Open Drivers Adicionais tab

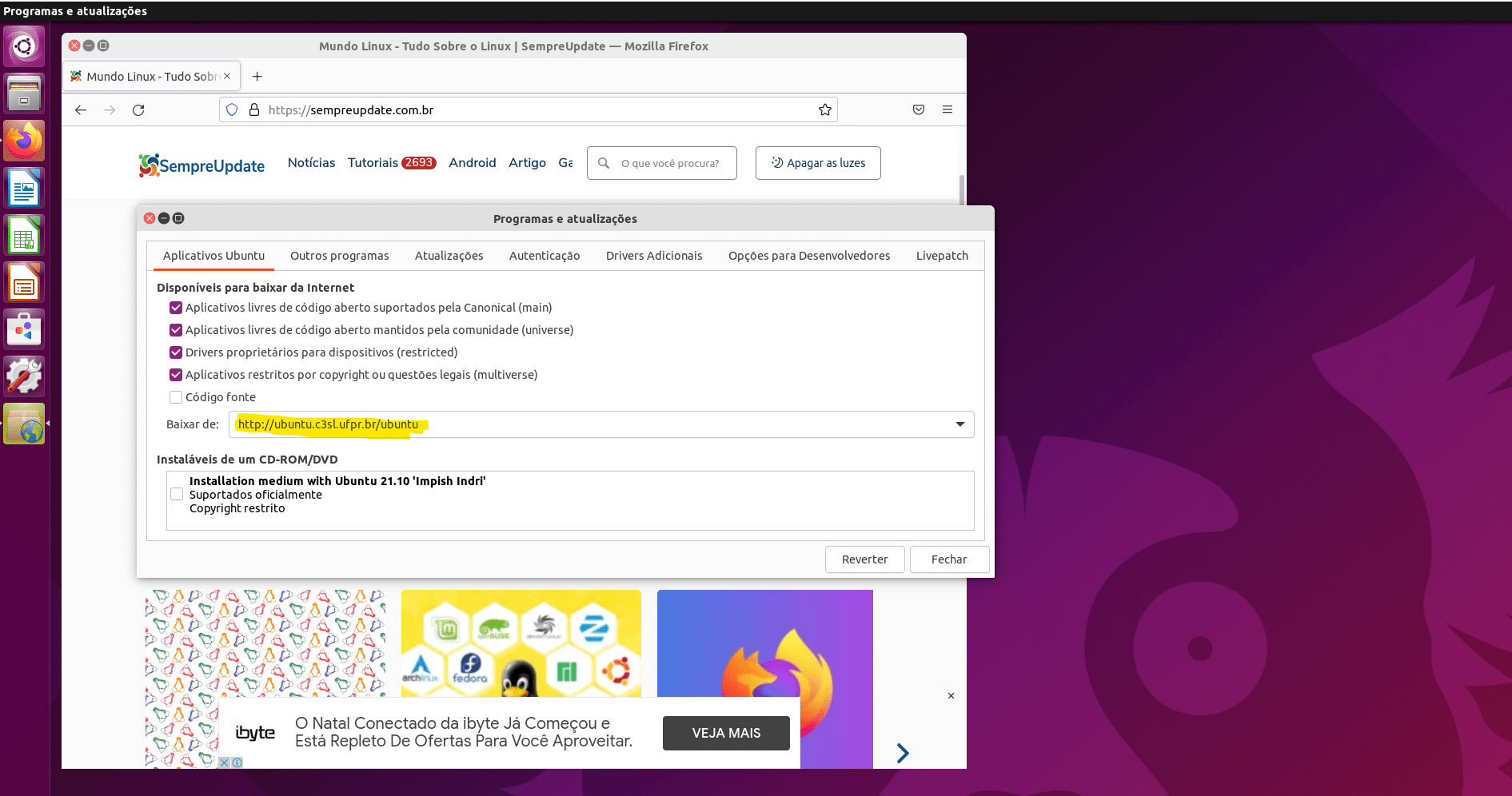(654, 256)
